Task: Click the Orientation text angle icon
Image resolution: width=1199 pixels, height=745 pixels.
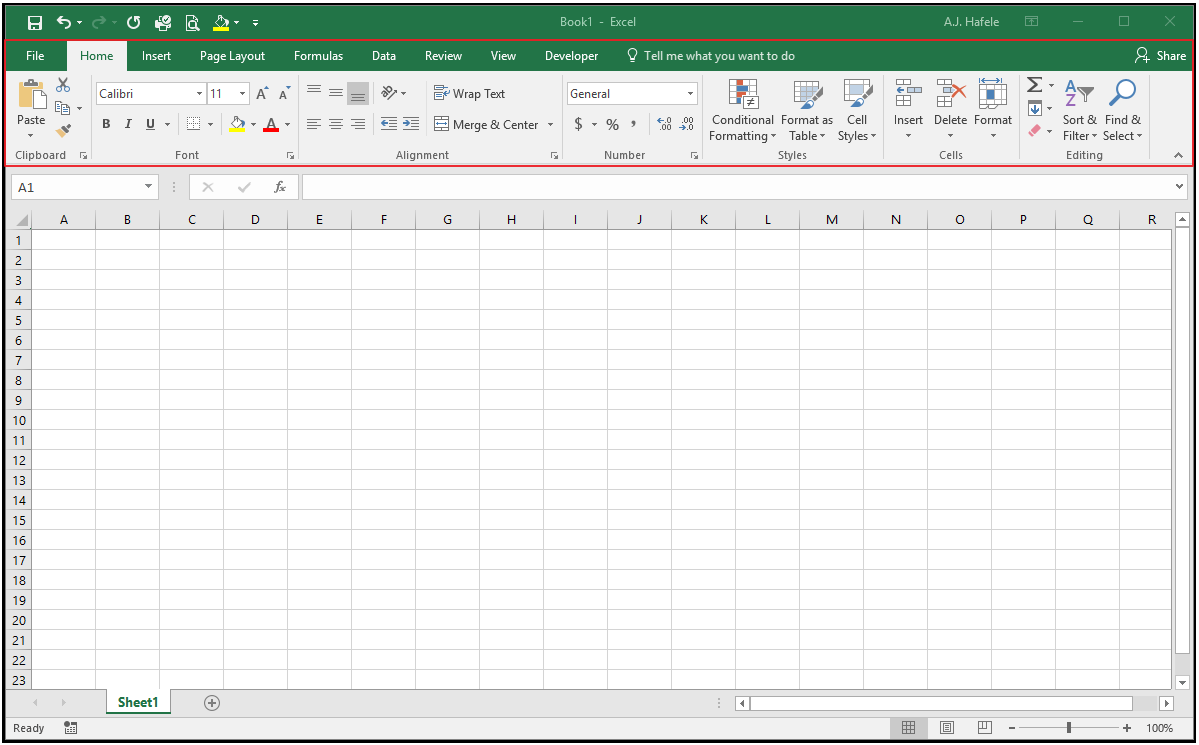Action: pos(389,93)
